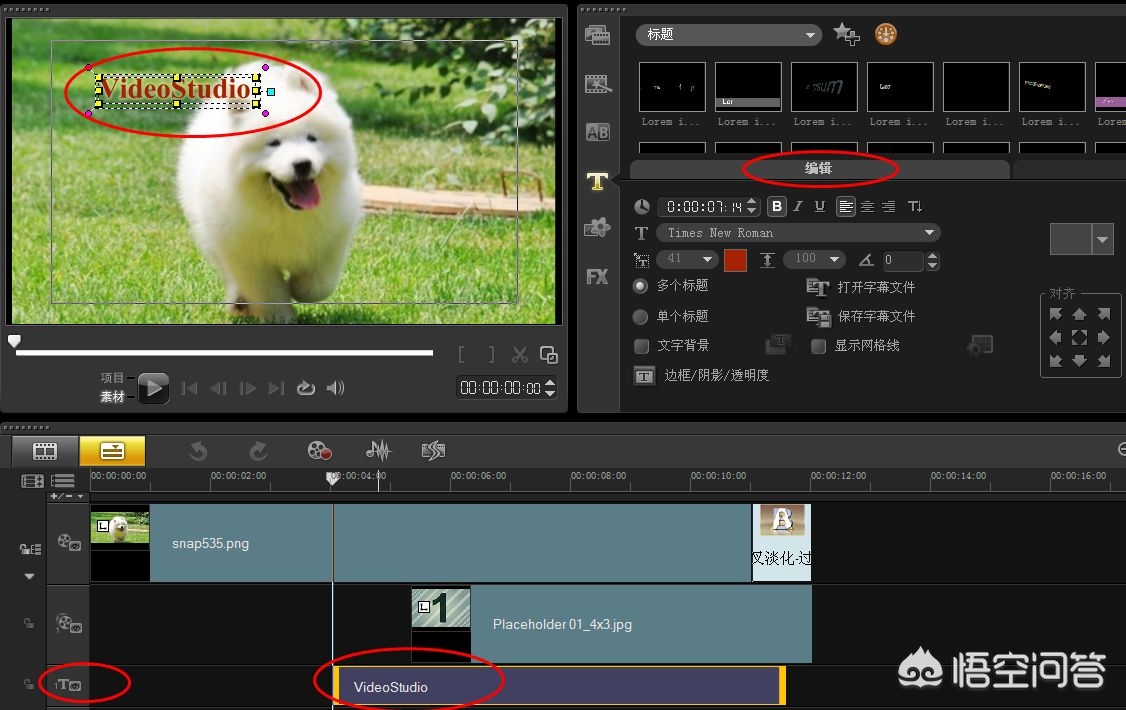1126x710 pixels.
Task: Toggle repeat playback
Action: click(x=306, y=388)
